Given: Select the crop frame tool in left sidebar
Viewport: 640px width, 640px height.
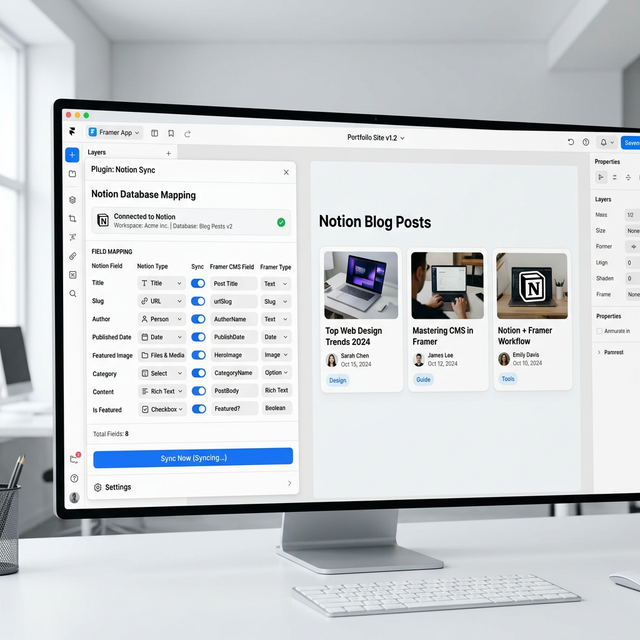Looking at the screenshot, I should coord(72,218).
